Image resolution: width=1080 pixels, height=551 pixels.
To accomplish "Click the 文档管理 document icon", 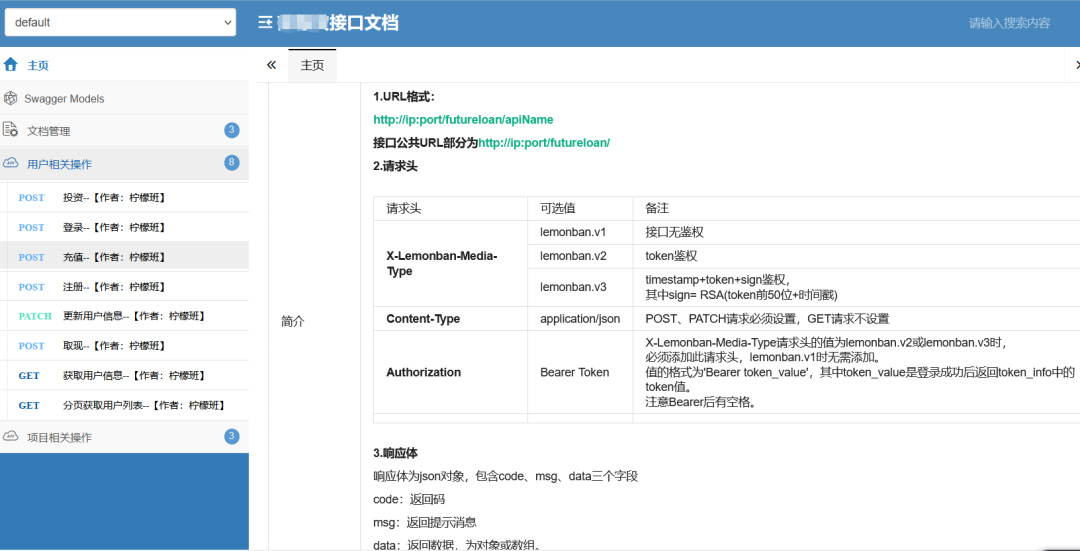I will 10,130.
